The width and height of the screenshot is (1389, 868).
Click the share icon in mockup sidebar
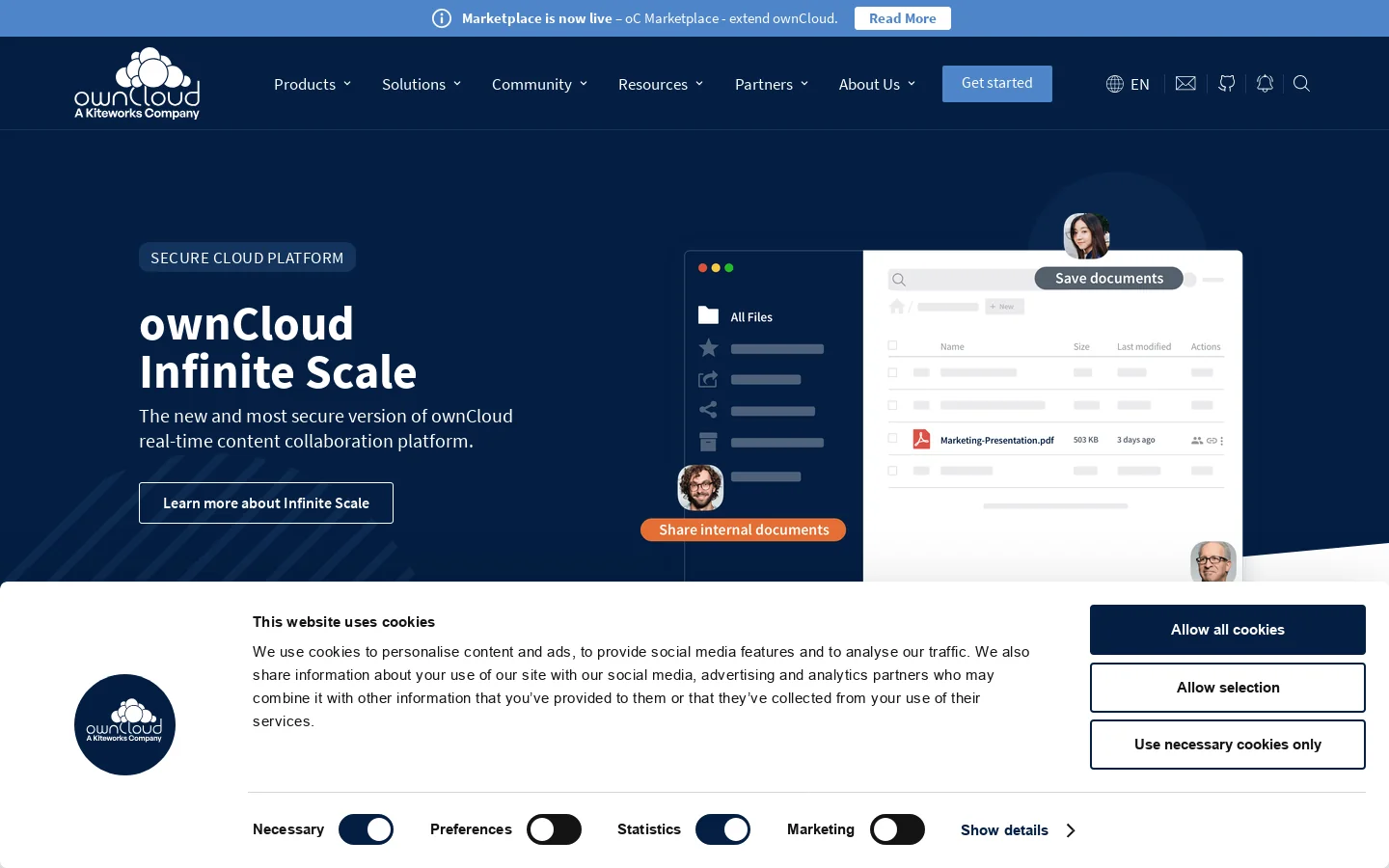[x=708, y=410]
